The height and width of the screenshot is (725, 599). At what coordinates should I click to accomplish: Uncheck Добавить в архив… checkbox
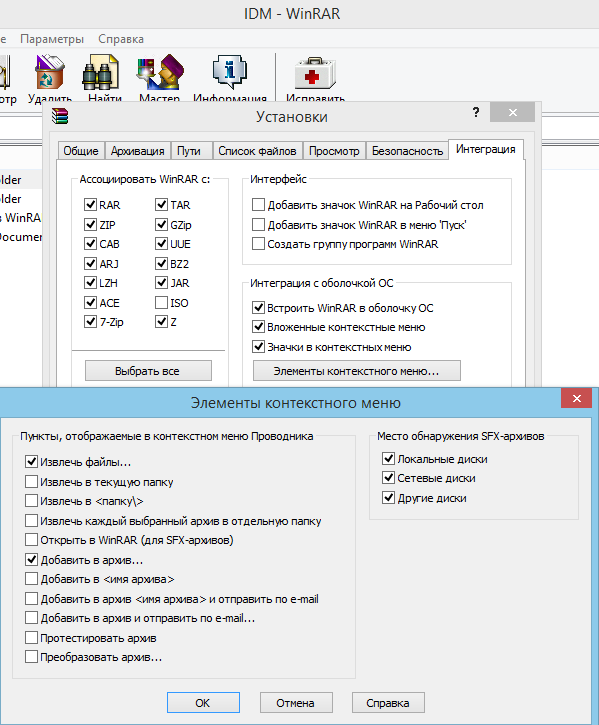(x=31, y=560)
